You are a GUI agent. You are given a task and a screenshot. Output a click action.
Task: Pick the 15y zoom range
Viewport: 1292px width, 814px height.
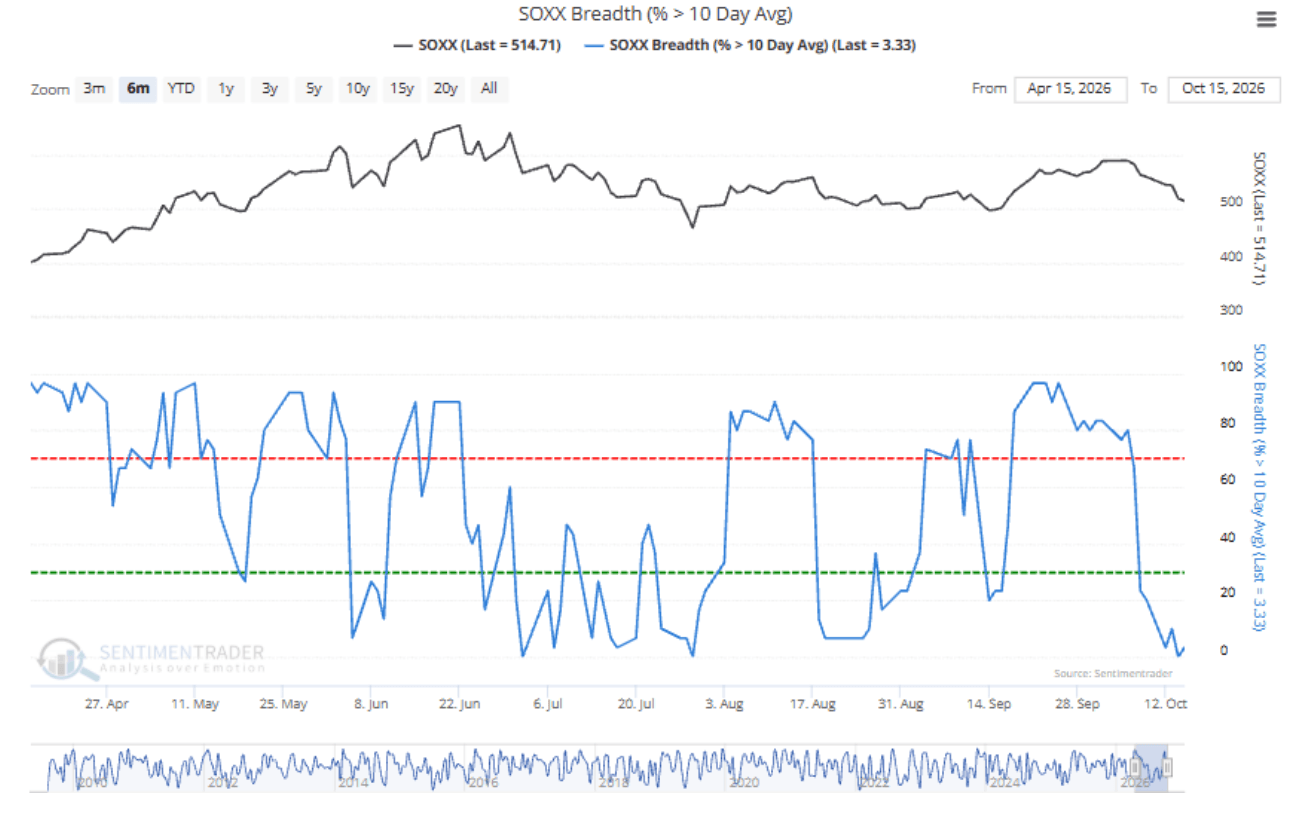[401, 89]
